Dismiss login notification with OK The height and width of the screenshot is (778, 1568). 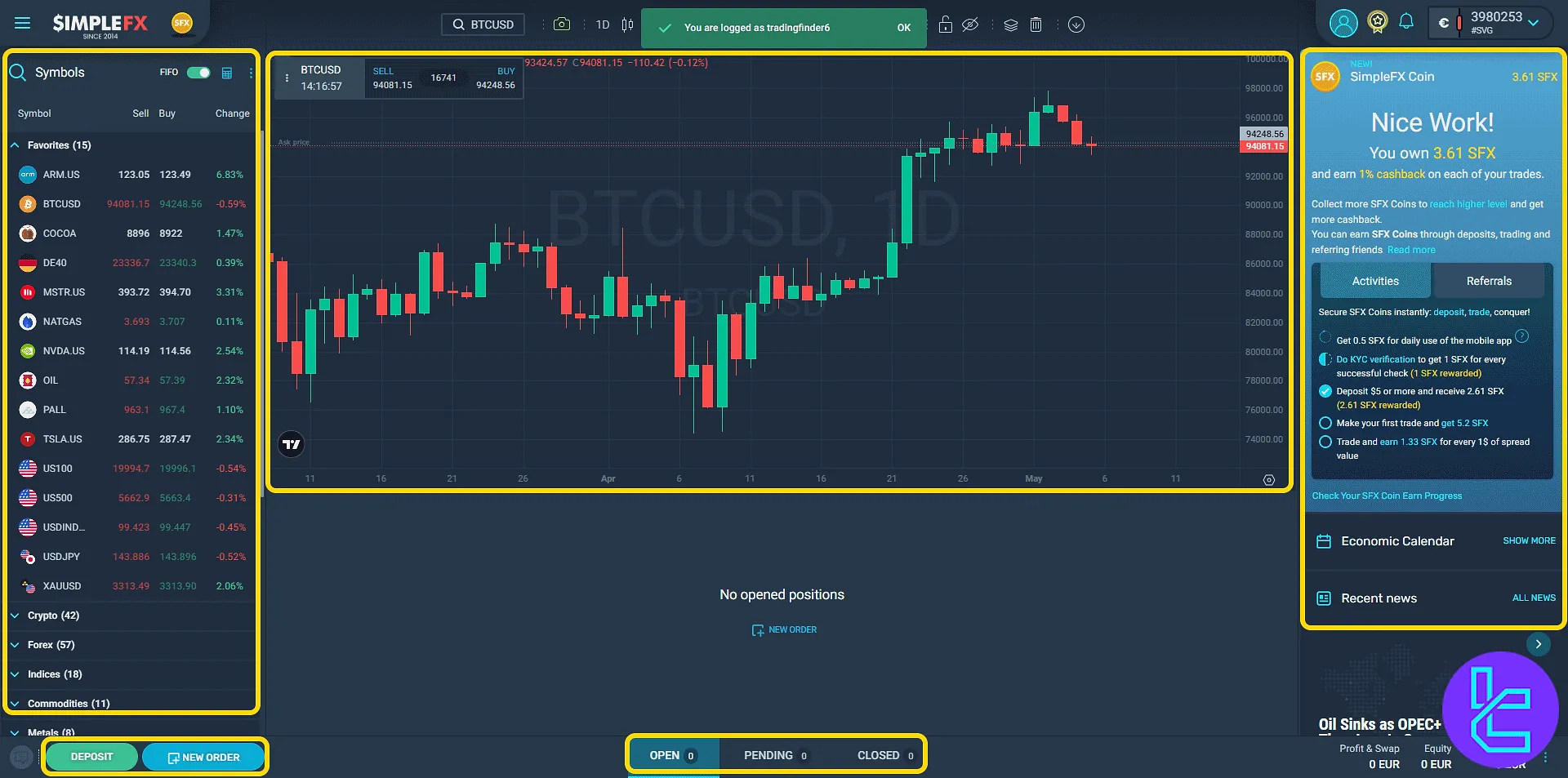coord(904,28)
